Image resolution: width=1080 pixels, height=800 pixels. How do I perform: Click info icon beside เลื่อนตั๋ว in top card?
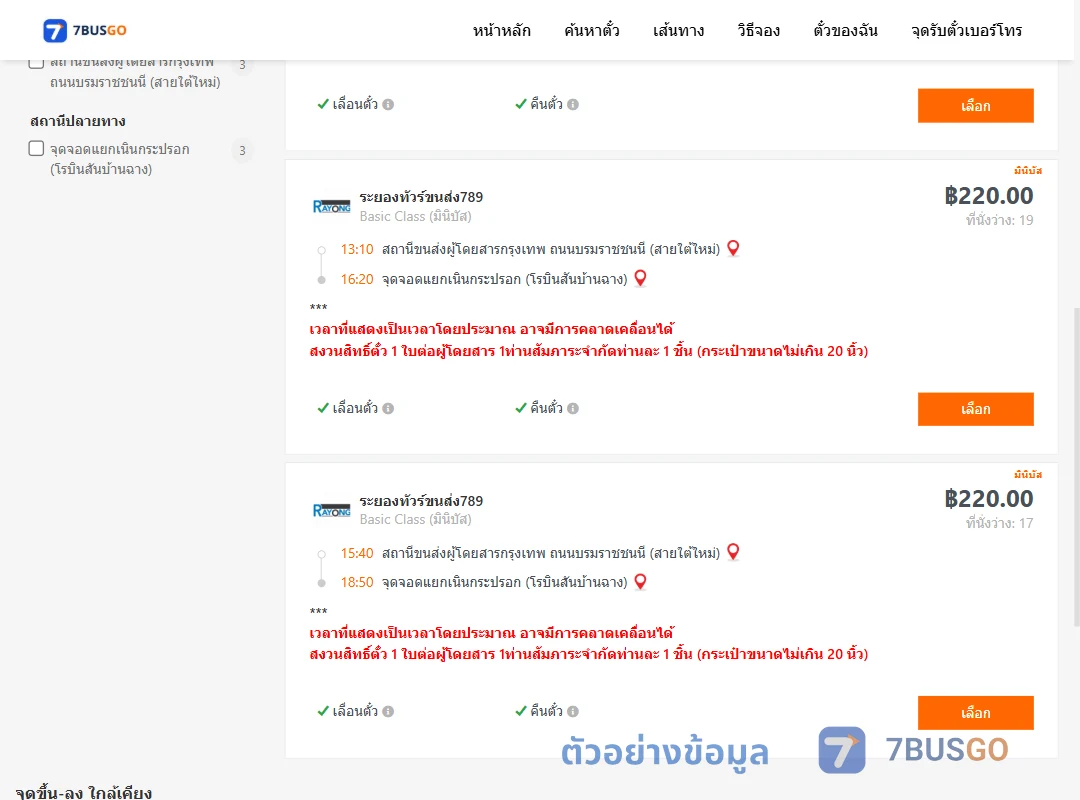(388, 105)
